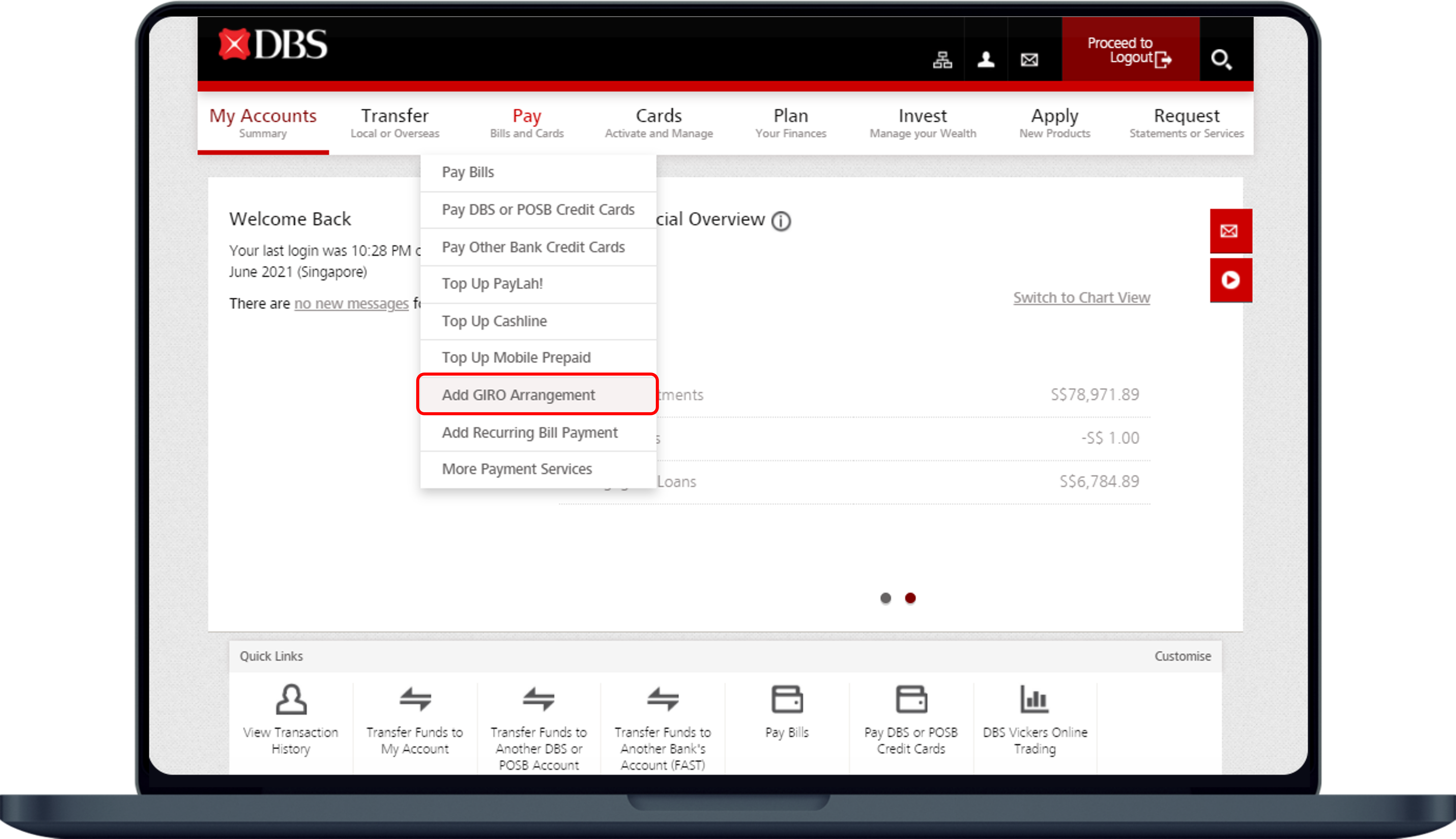Click the red floating play button
The image size is (1456, 839).
point(1230,280)
